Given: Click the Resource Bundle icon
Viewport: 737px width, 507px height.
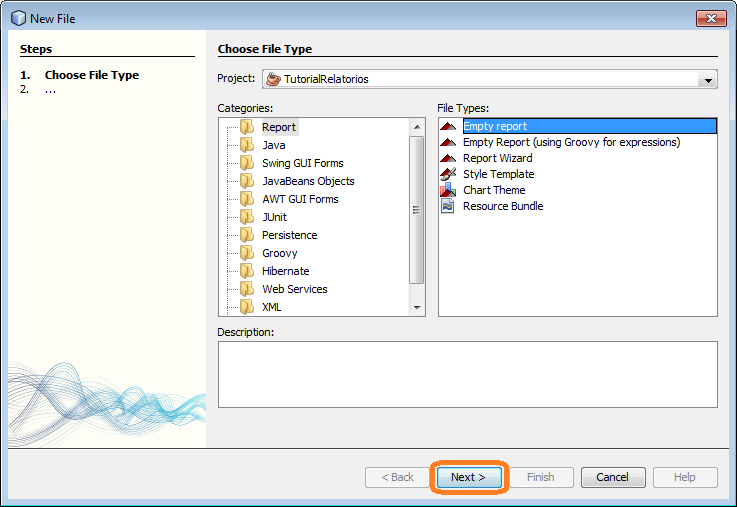Looking at the screenshot, I should [448, 206].
